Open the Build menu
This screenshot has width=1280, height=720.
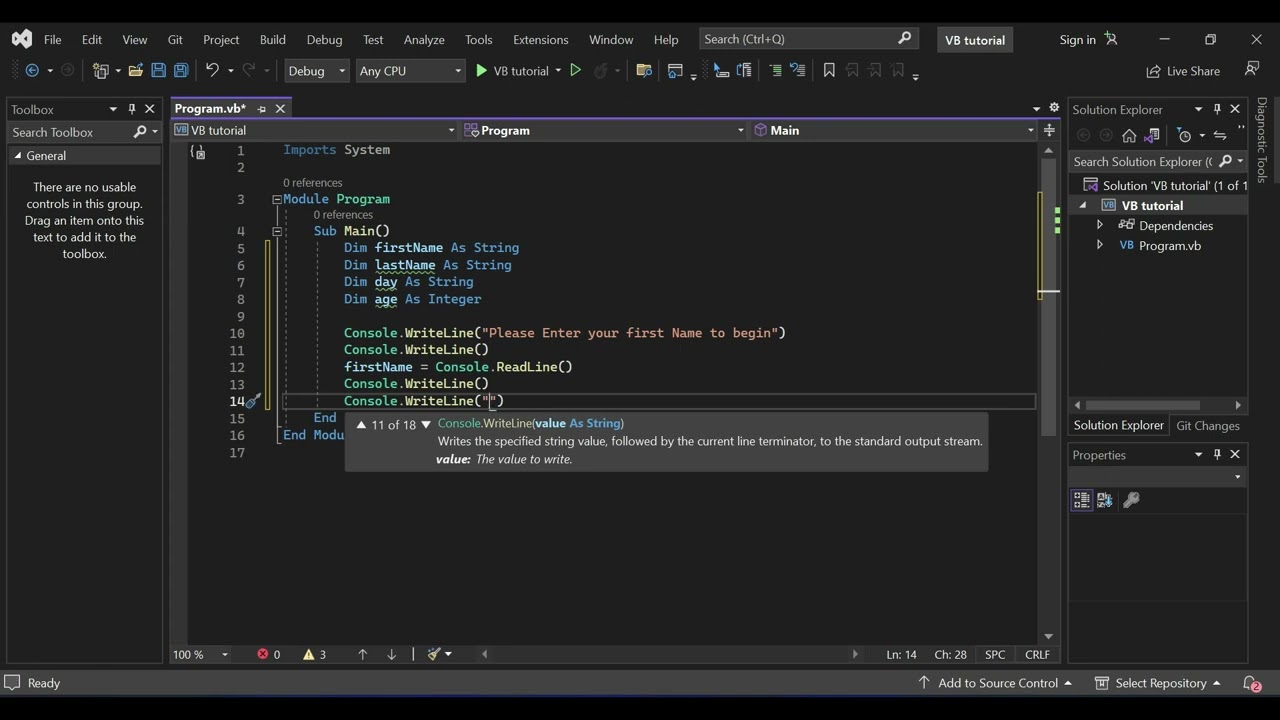click(273, 39)
